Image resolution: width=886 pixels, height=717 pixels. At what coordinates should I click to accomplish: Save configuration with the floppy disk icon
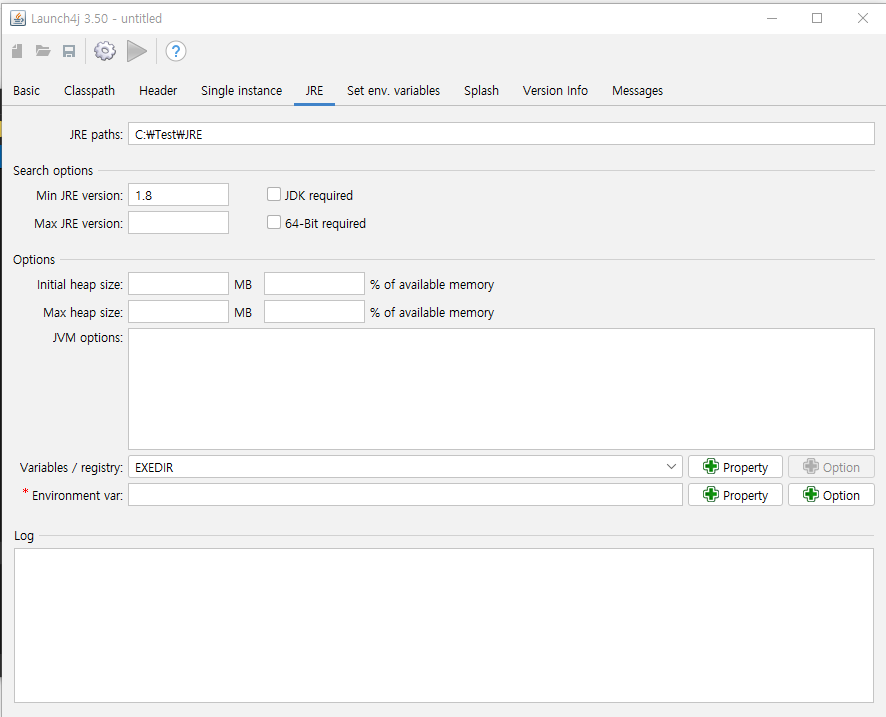point(69,51)
